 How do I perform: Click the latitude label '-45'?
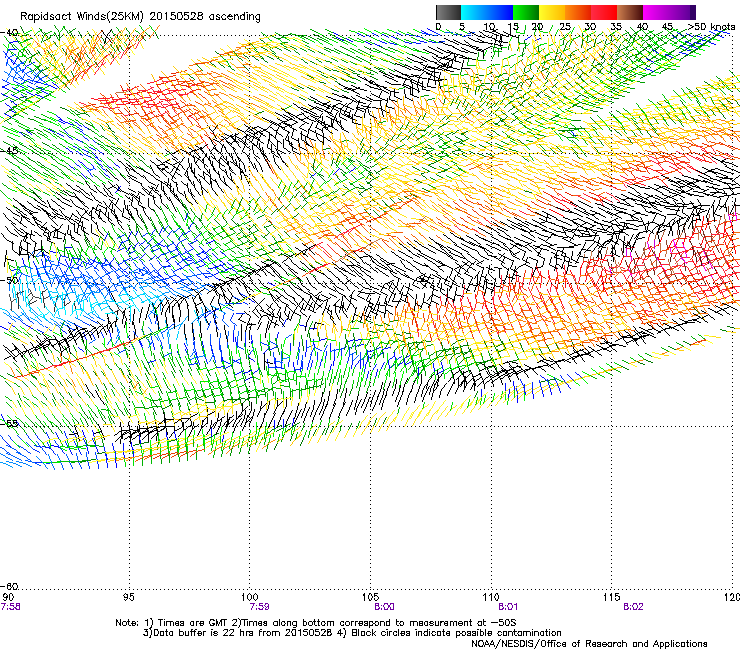pyautogui.click(x=9, y=151)
